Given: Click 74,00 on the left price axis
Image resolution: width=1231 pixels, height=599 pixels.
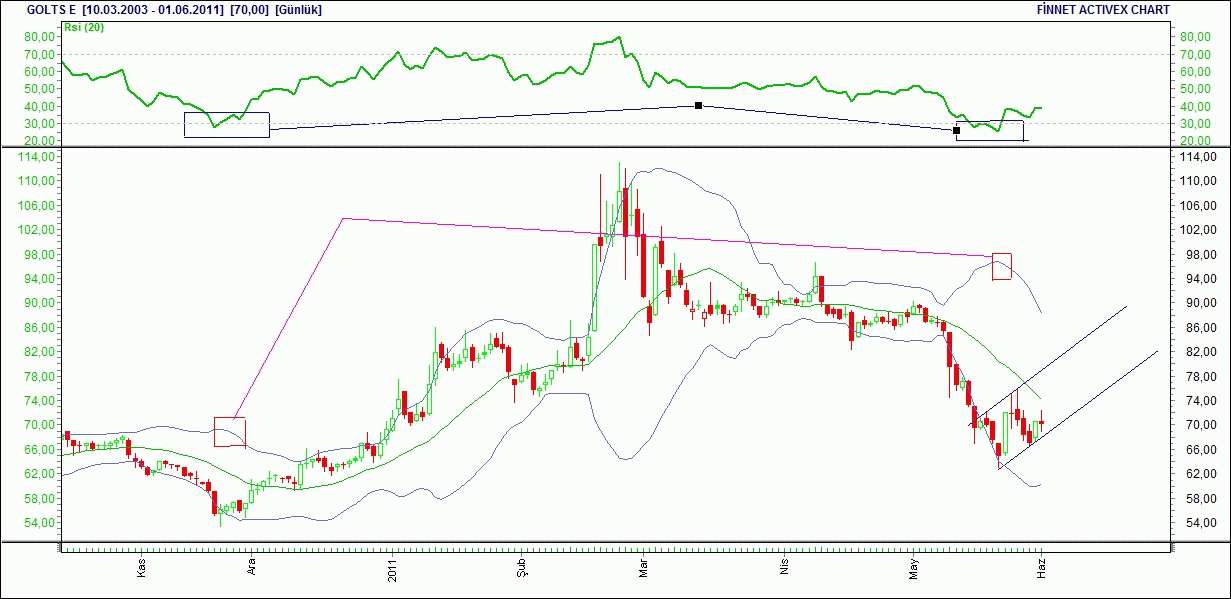Looking at the screenshot, I should (38, 401).
